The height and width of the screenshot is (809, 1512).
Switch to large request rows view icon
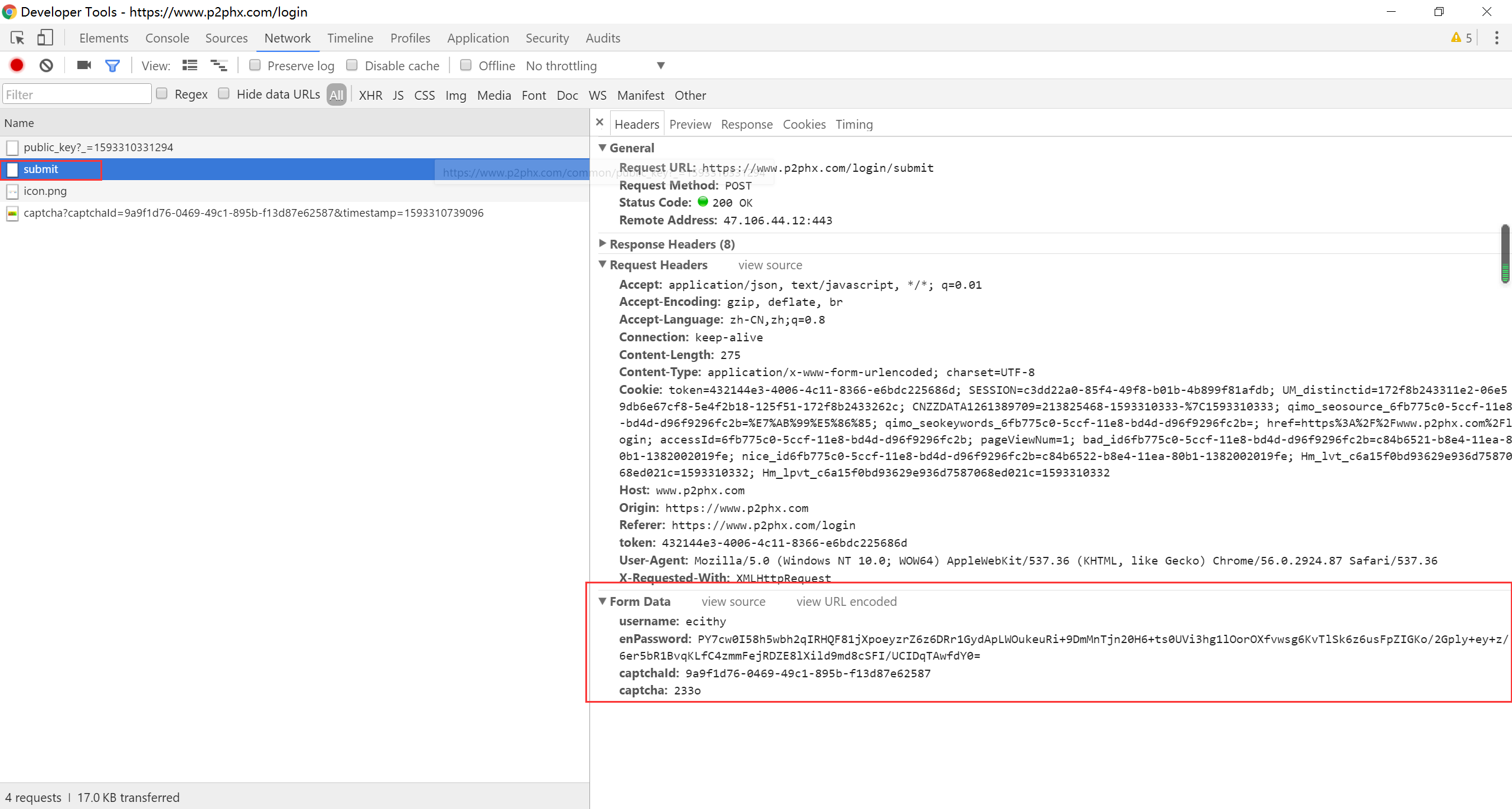[x=190, y=66]
